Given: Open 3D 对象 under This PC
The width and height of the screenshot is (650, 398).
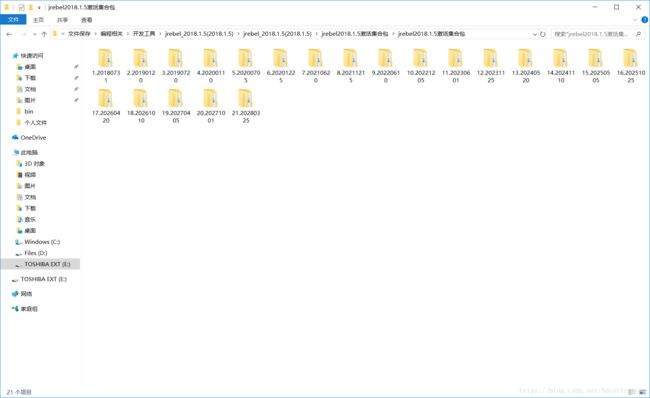Looking at the screenshot, I should [34, 164].
